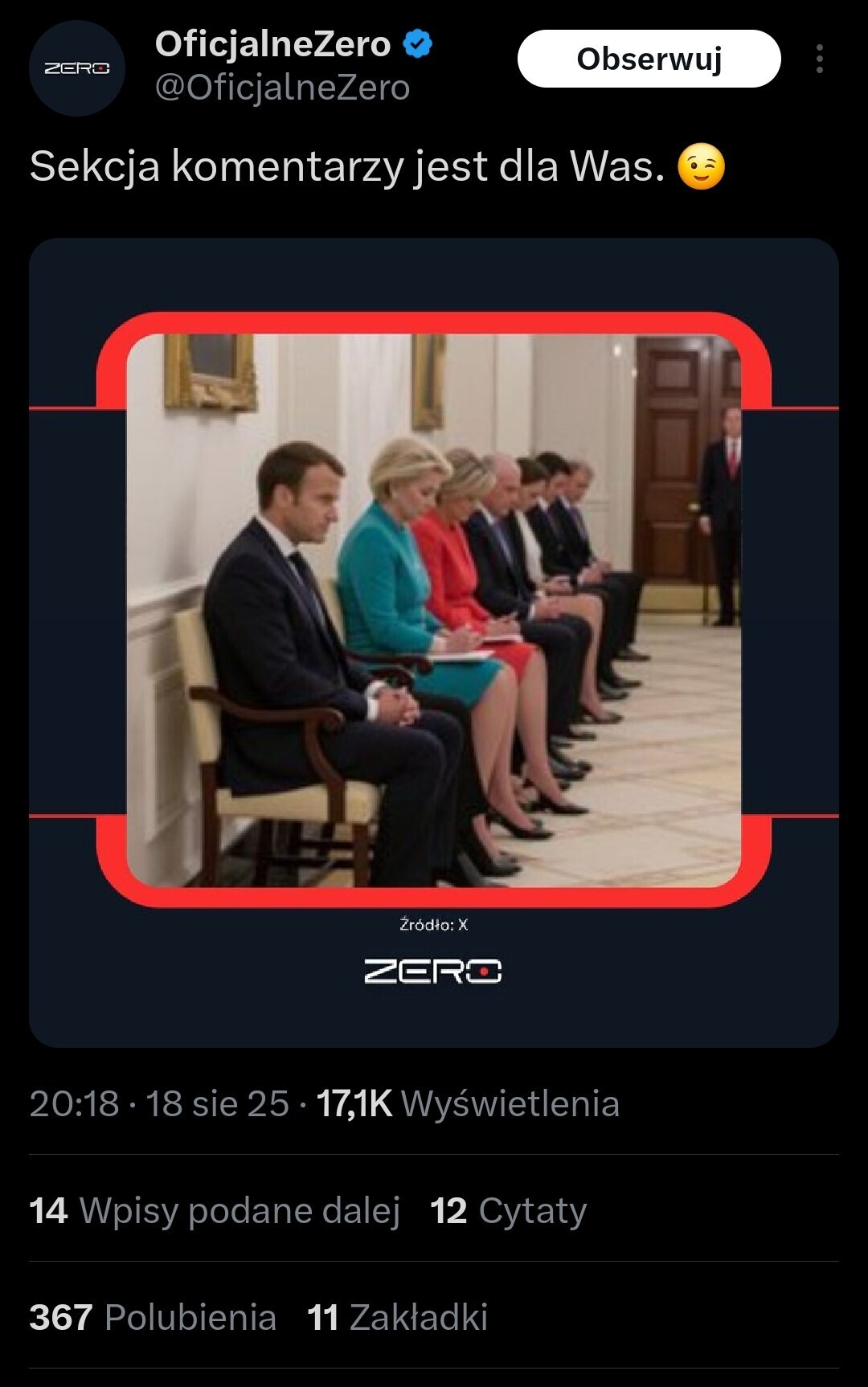The image size is (868, 1387).
Task: Show the 367 Polubienia likes list
Action: click(153, 1317)
